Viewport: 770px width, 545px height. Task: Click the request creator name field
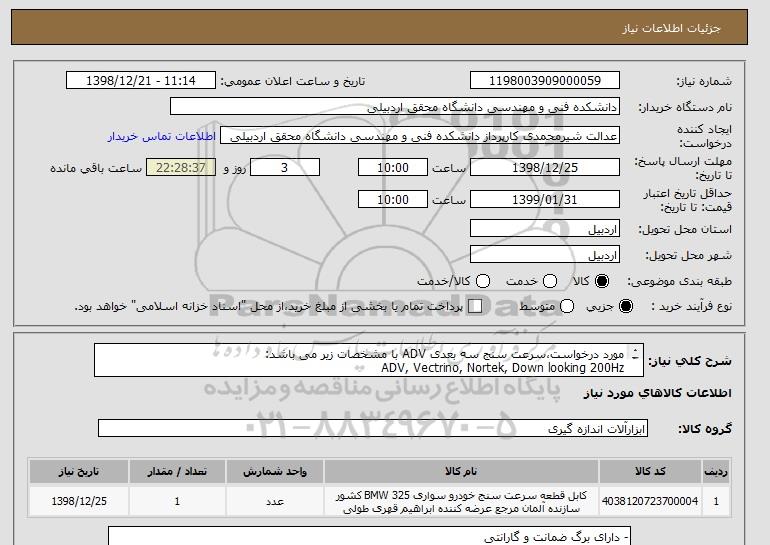pyautogui.click(x=420, y=136)
